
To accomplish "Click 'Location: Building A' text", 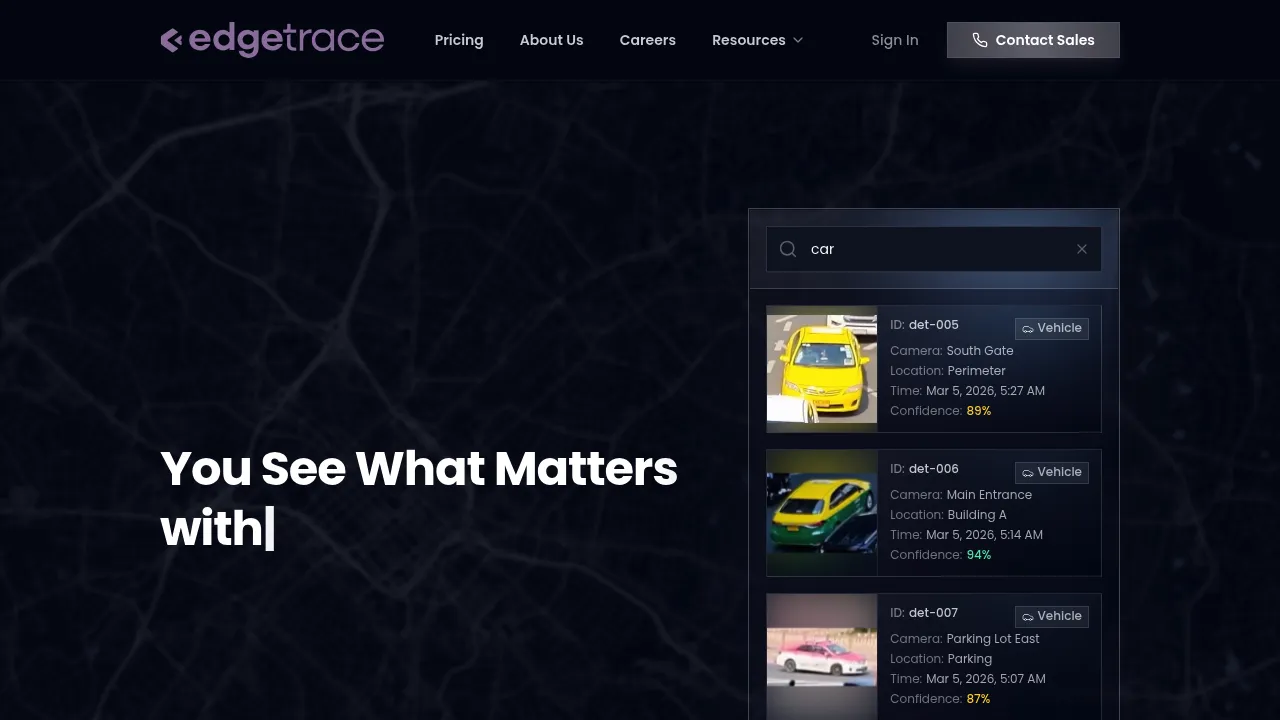I will (x=948, y=515).
